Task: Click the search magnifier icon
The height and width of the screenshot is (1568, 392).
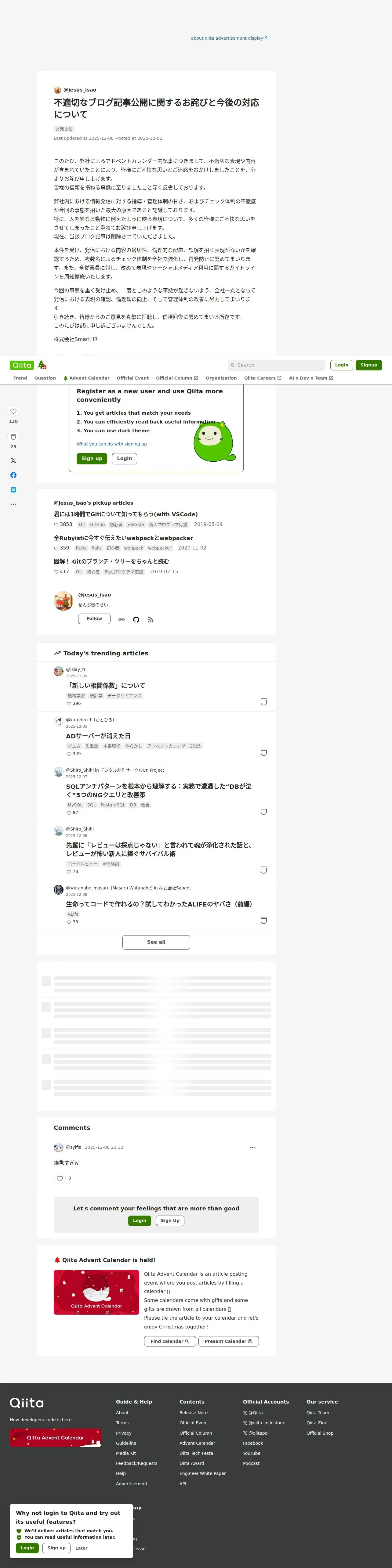Action: point(233,365)
